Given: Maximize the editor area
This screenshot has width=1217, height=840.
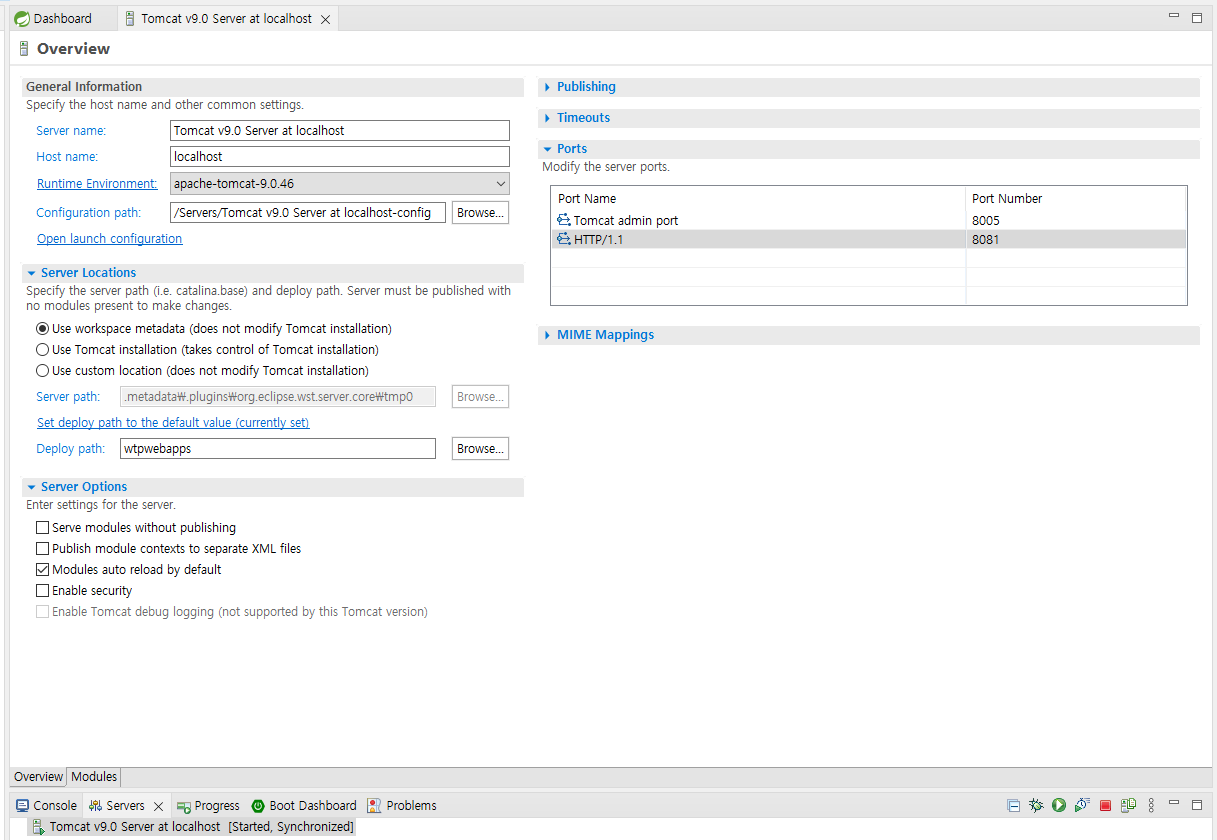Looking at the screenshot, I should [1196, 18].
